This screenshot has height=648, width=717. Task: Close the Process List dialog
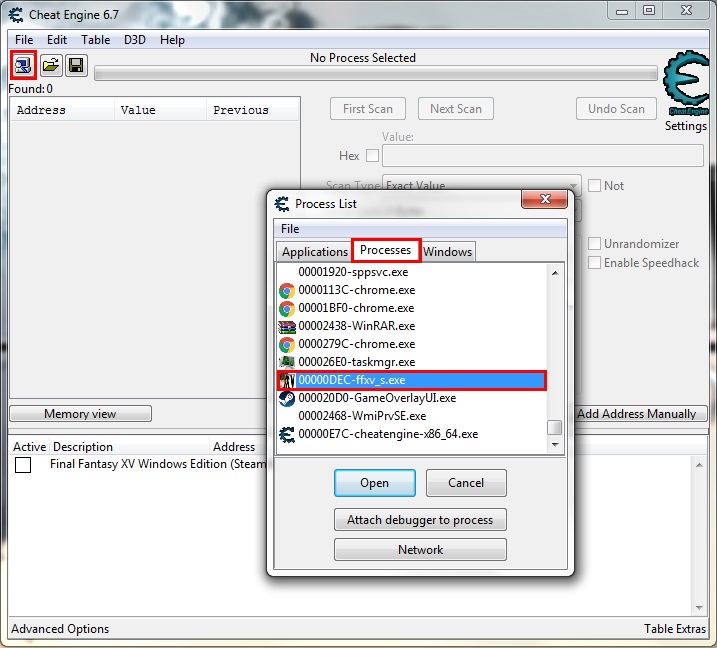[545, 199]
